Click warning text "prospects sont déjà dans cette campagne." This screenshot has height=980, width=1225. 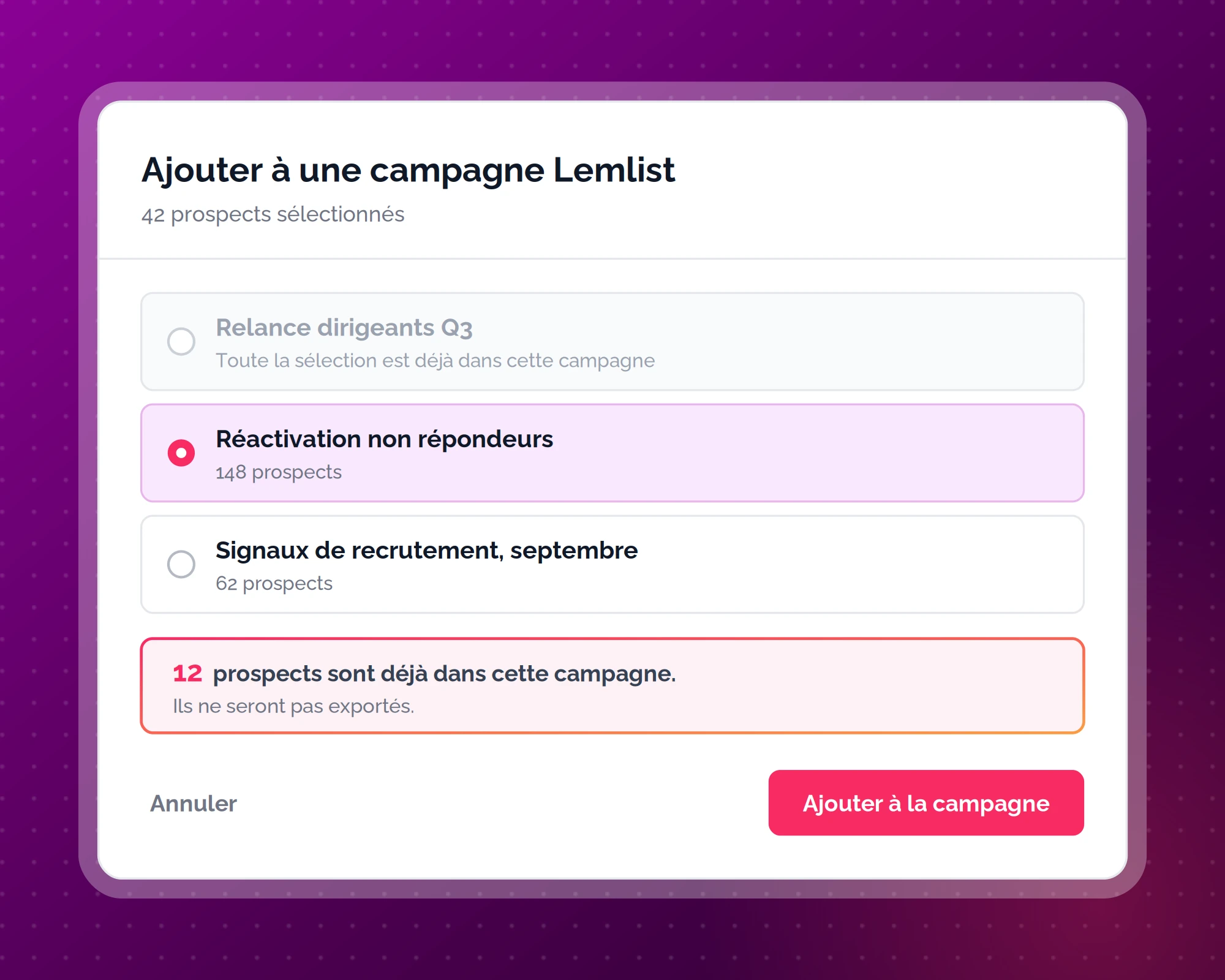pos(444,674)
